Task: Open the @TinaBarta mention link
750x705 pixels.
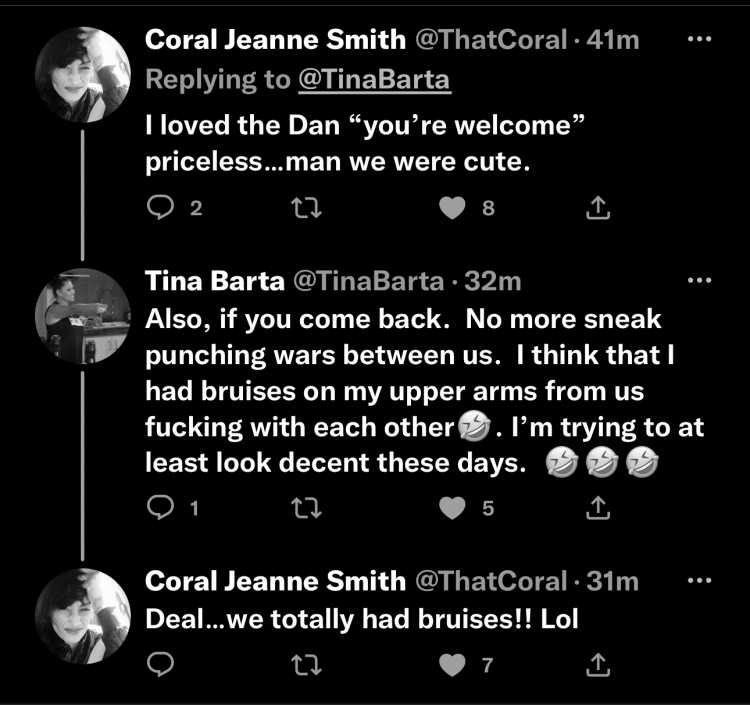Action: coord(375,79)
